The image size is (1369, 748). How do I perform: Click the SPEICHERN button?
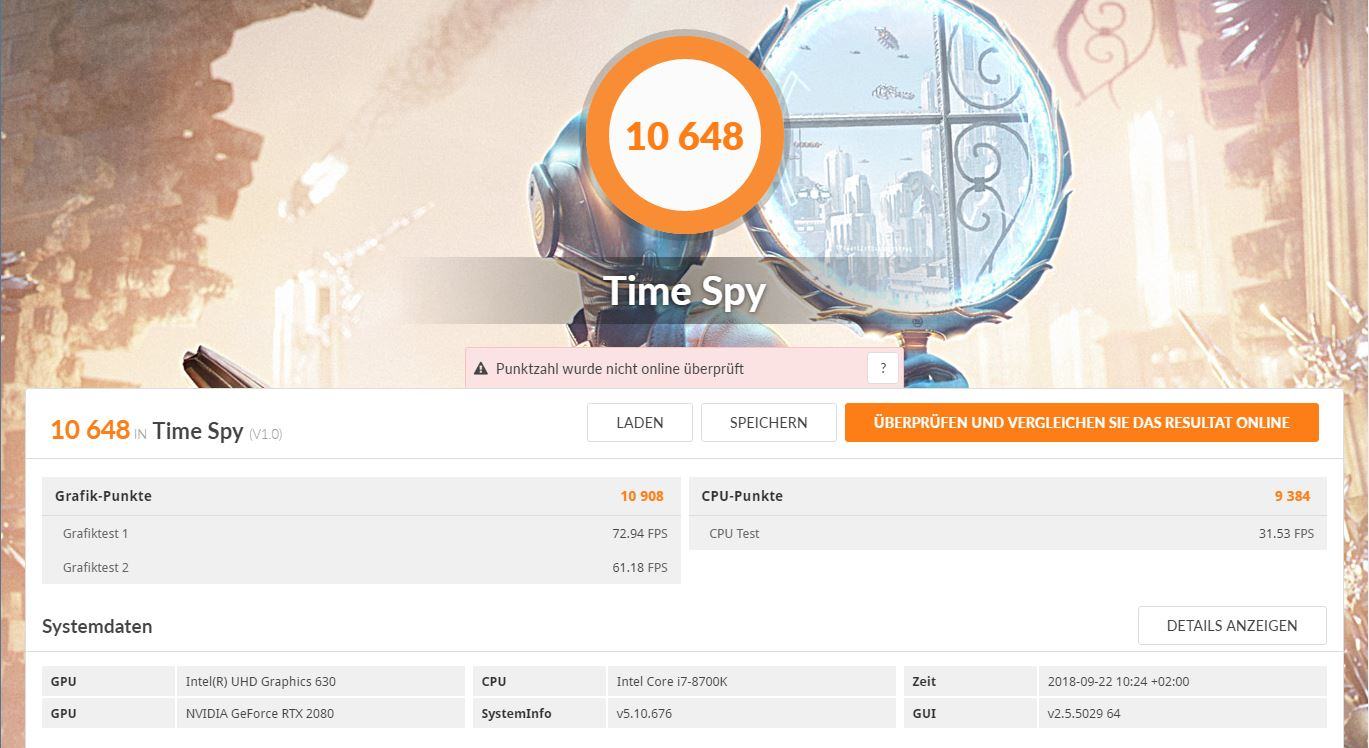tap(769, 422)
